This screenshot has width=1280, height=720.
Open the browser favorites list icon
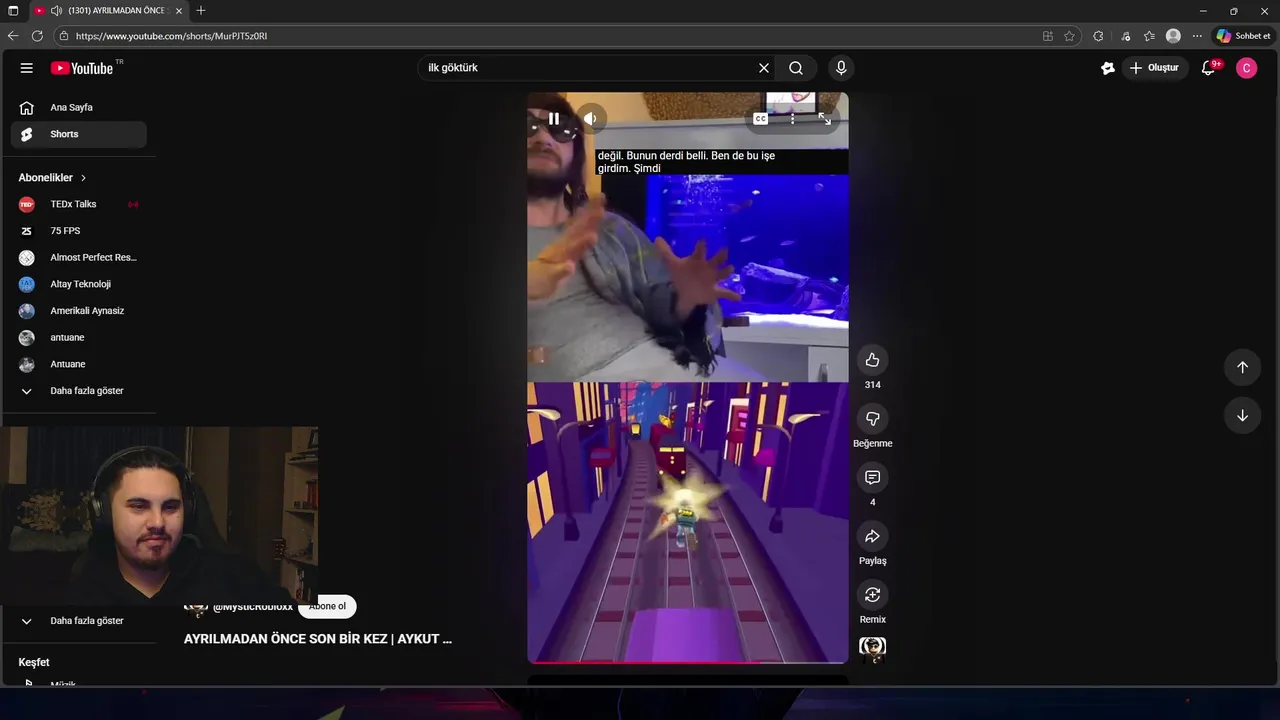click(x=1149, y=36)
